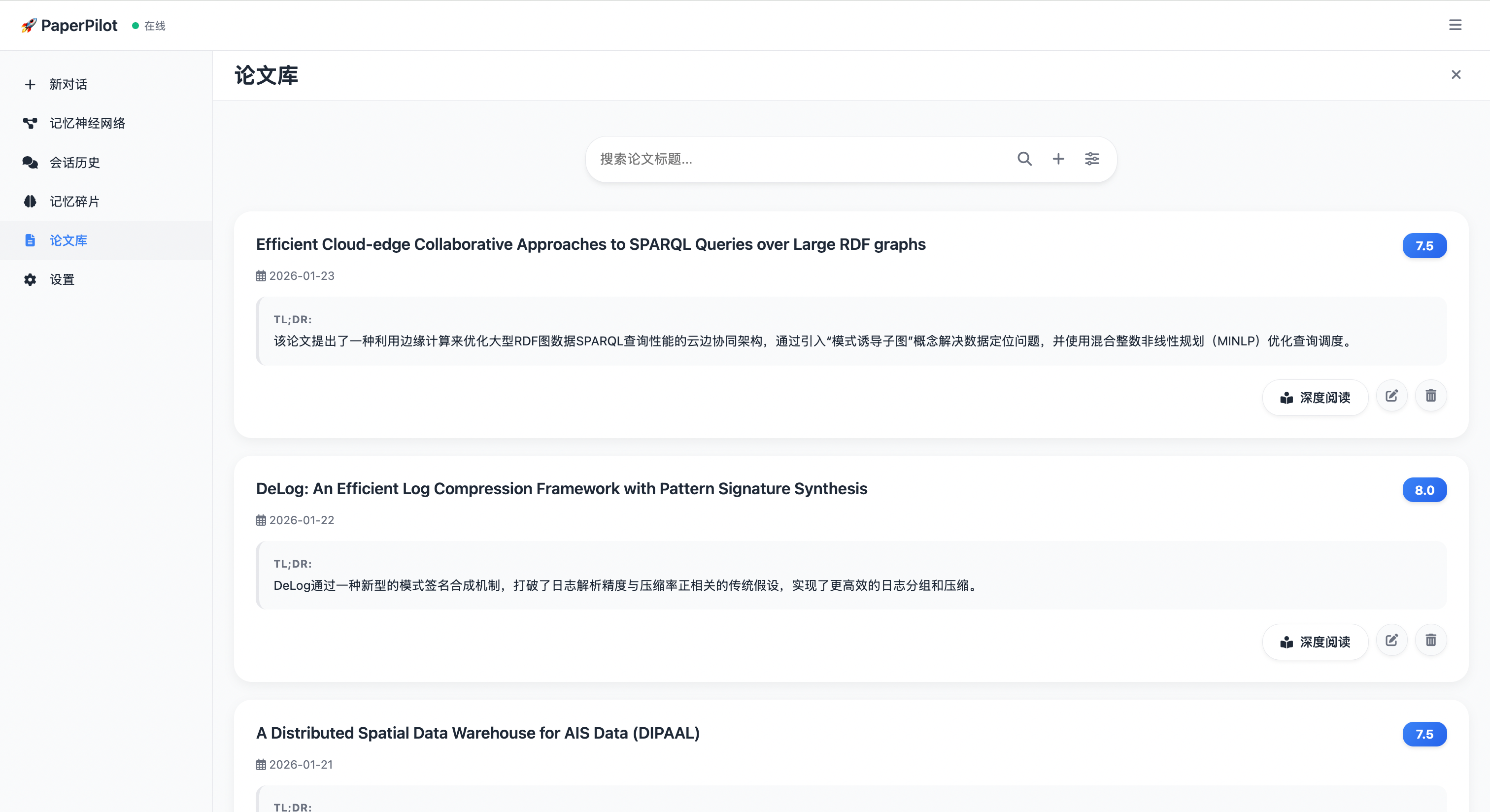This screenshot has width=1490, height=812.
Task: Click 深度阅读 for the DeLog paper
Action: tap(1315, 642)
